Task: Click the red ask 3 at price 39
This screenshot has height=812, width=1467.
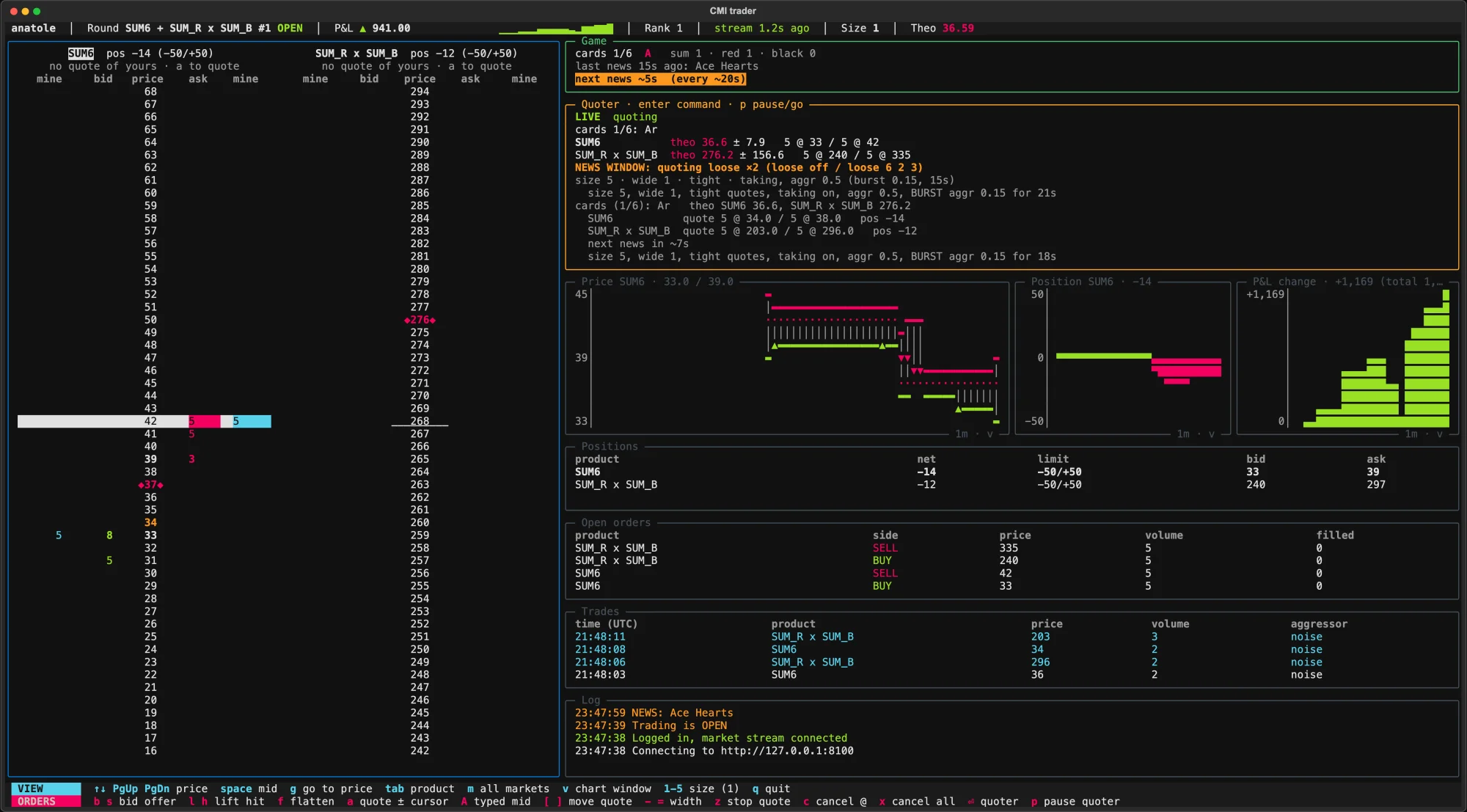Action: (x=191, y=459)
